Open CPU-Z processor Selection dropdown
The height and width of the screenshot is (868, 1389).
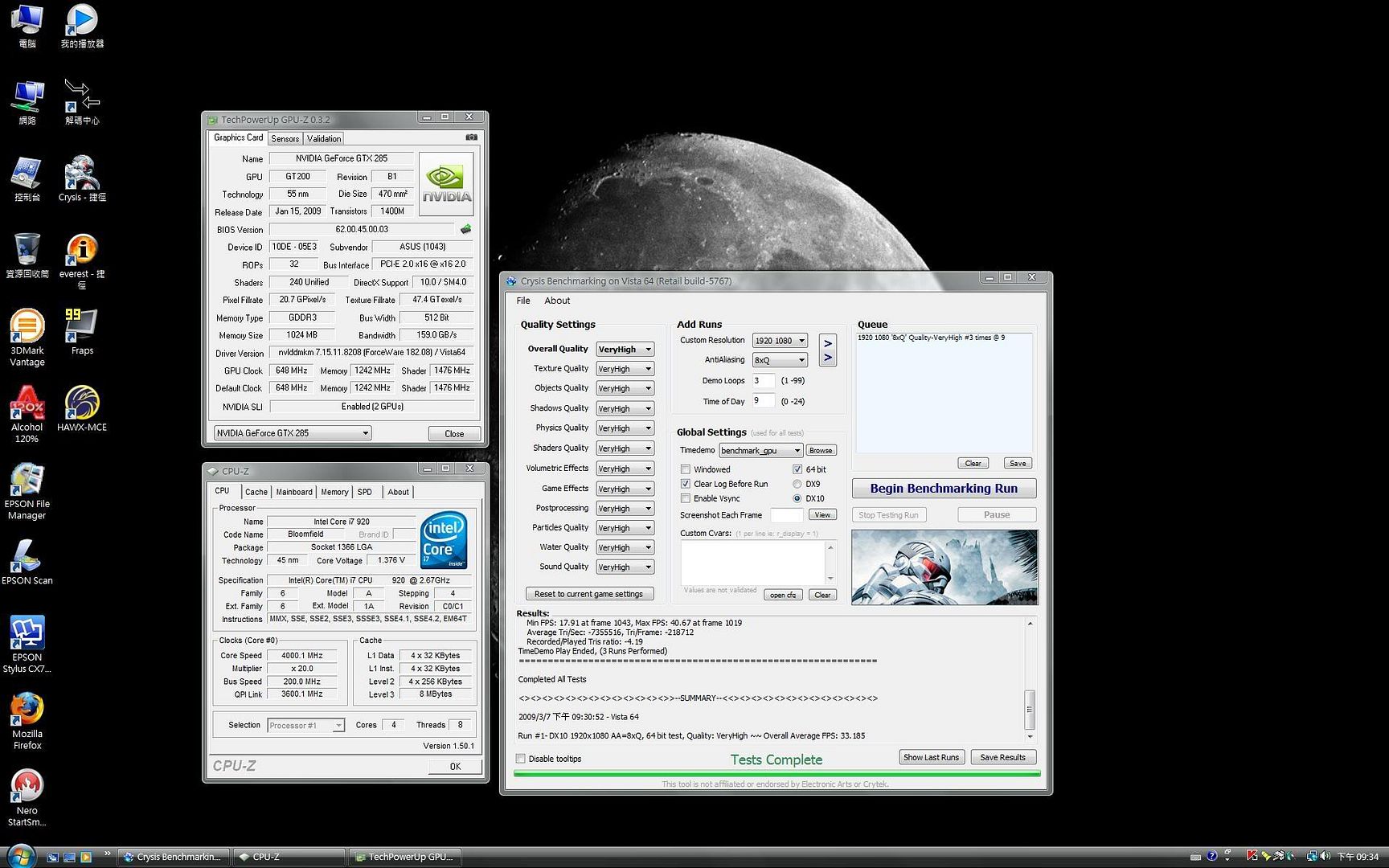[x=305, y=726]
